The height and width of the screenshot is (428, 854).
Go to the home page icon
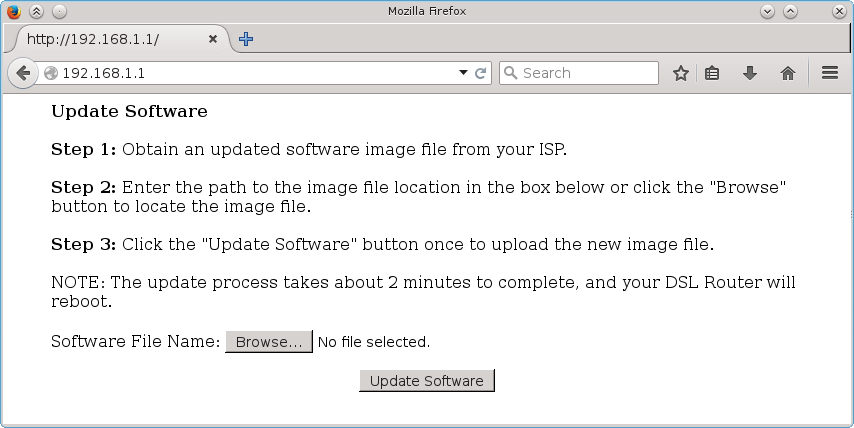(788, 73)
